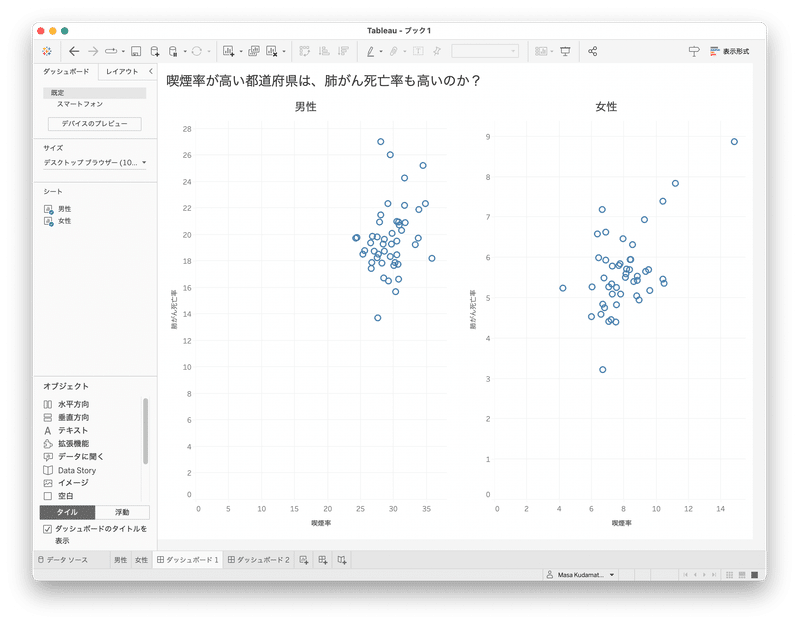This screenshot has height=625, width=800.
Task: Open the fit size combo box in toolbar
Action: 485,51
